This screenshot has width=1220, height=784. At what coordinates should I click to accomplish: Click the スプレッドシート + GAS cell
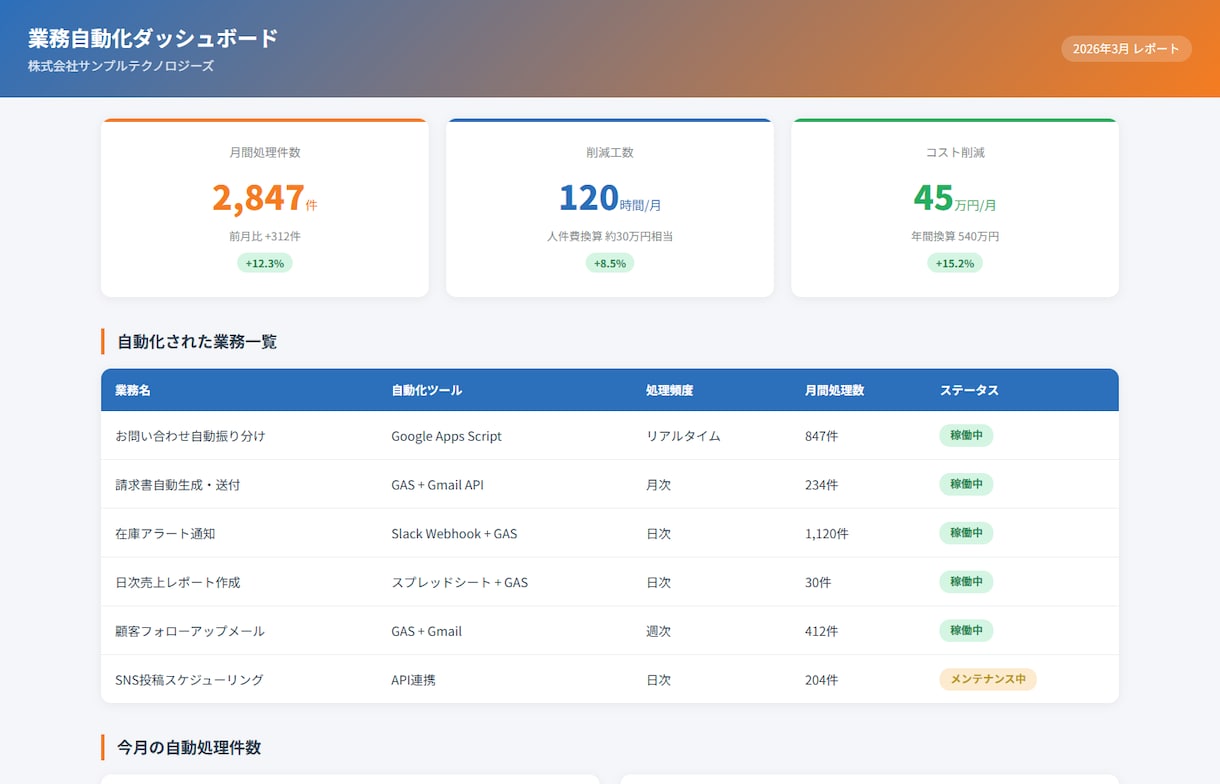tap(460, 582)
